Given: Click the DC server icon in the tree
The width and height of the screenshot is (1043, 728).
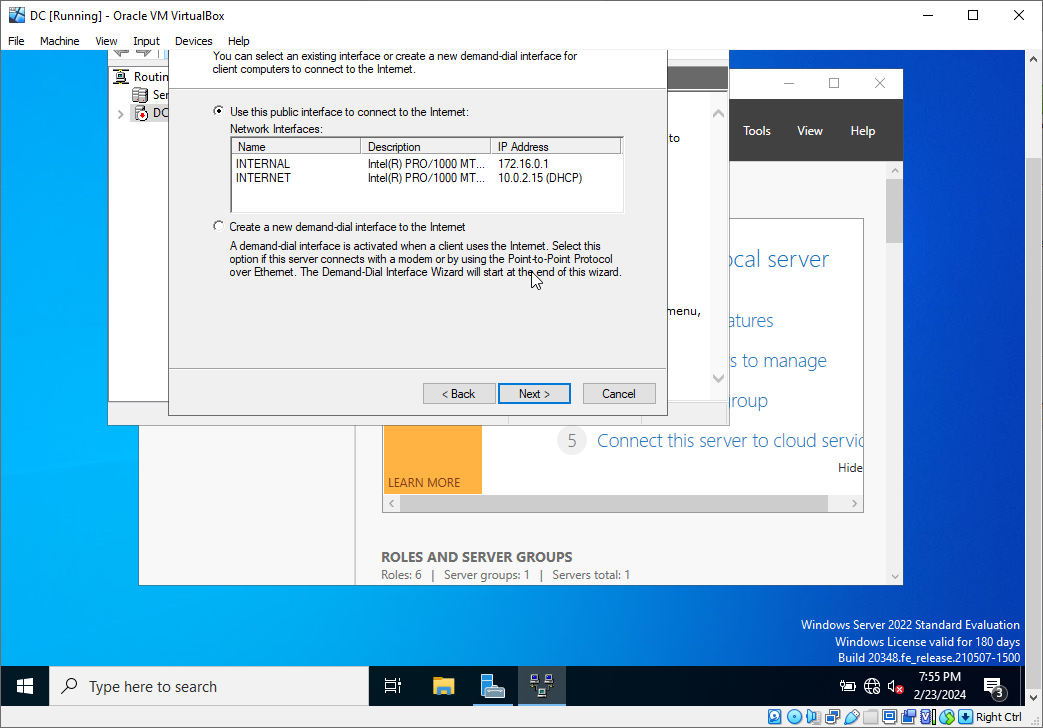Looking at the screenshot, I should [x=140, y=113].
